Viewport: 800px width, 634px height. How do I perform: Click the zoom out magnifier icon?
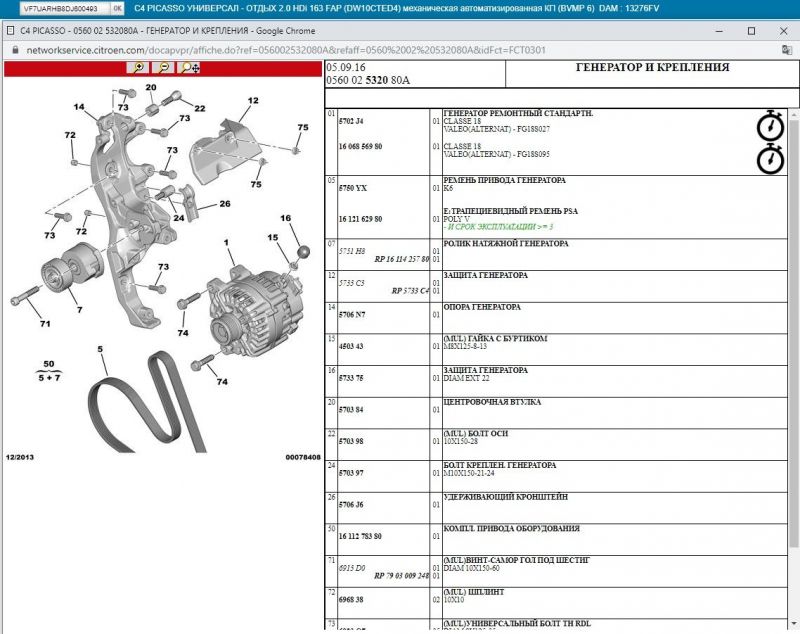coord(163,68)
